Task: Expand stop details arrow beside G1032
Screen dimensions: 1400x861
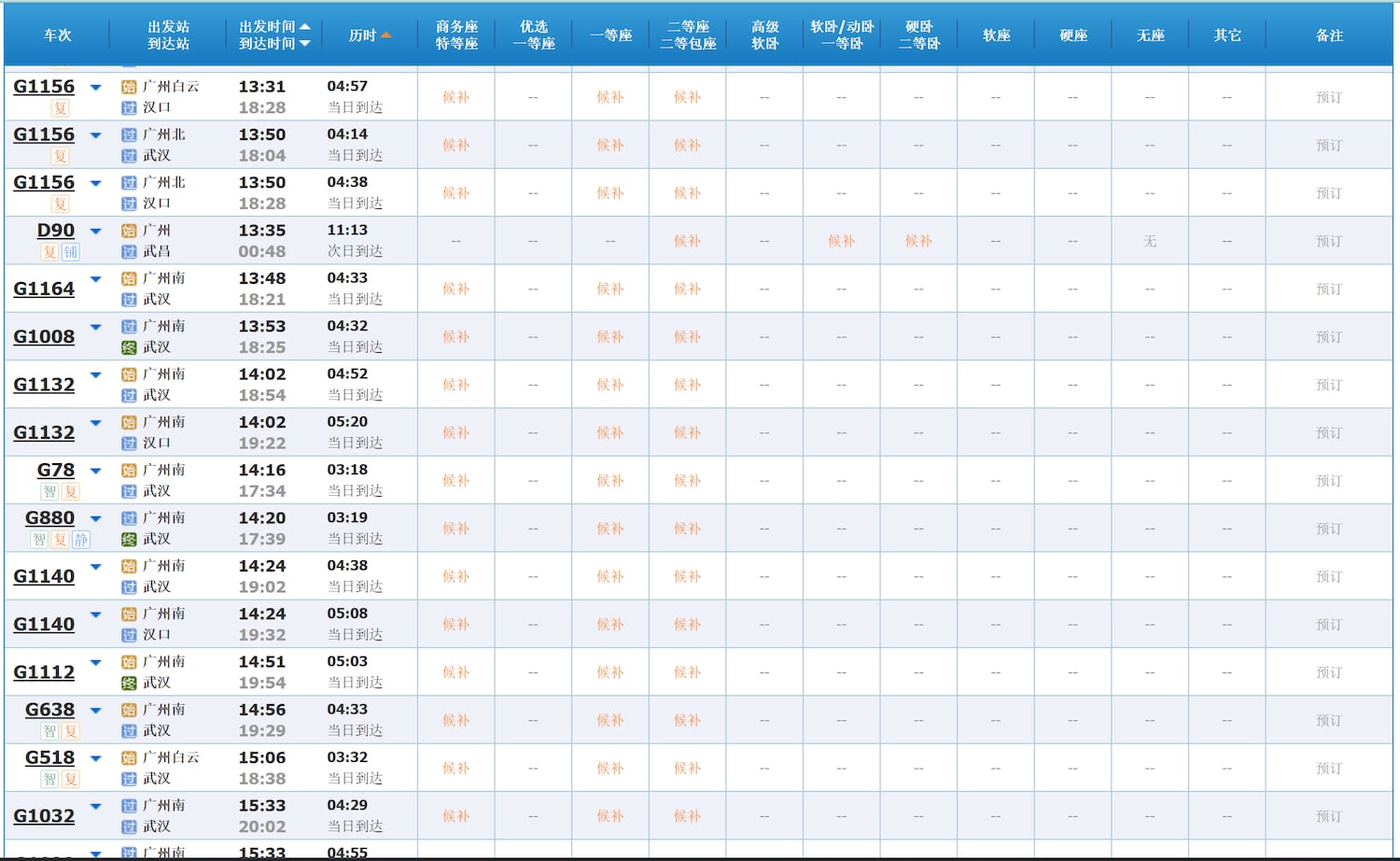Action: coord(95,805)
